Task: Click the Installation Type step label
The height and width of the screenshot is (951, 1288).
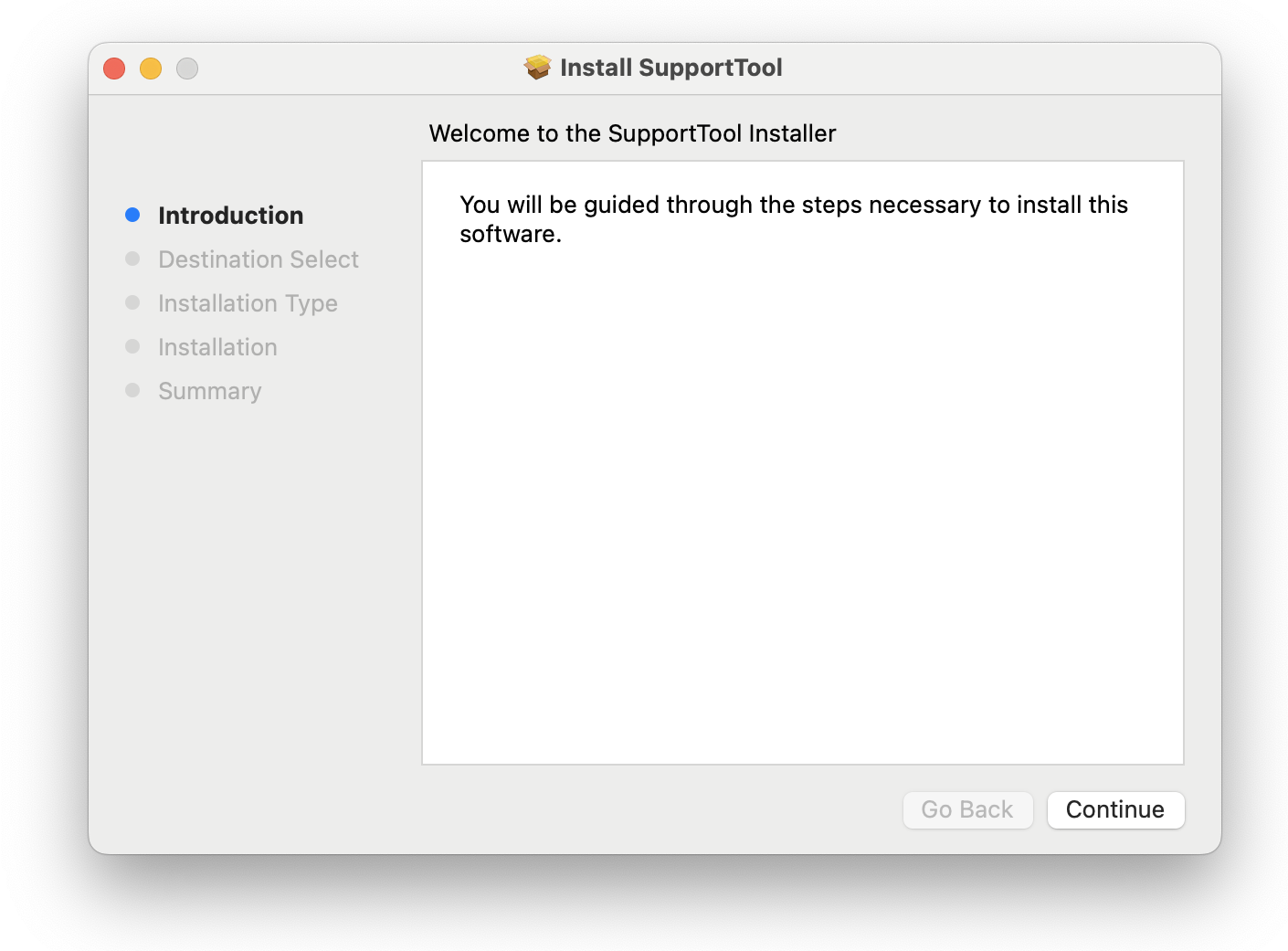Action: [248, 303]
